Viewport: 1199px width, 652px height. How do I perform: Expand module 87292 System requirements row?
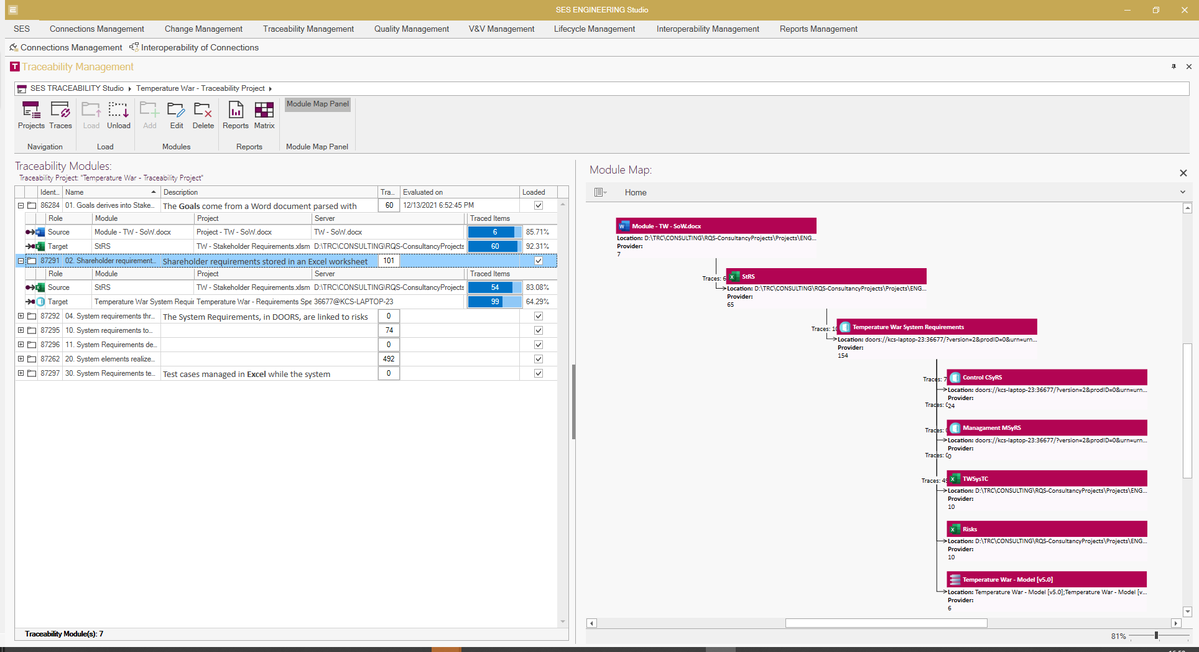(21, 316)
